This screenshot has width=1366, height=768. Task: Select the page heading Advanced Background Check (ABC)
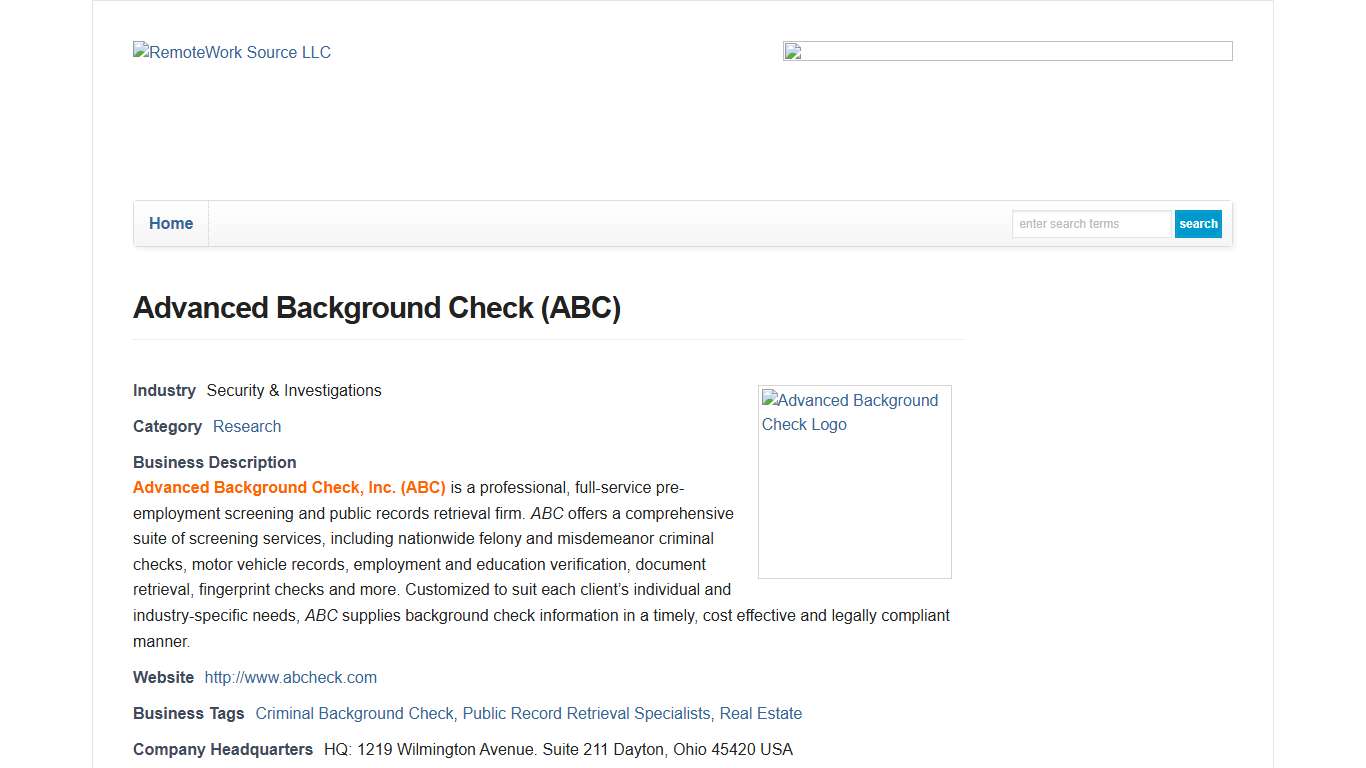(377, 307)
